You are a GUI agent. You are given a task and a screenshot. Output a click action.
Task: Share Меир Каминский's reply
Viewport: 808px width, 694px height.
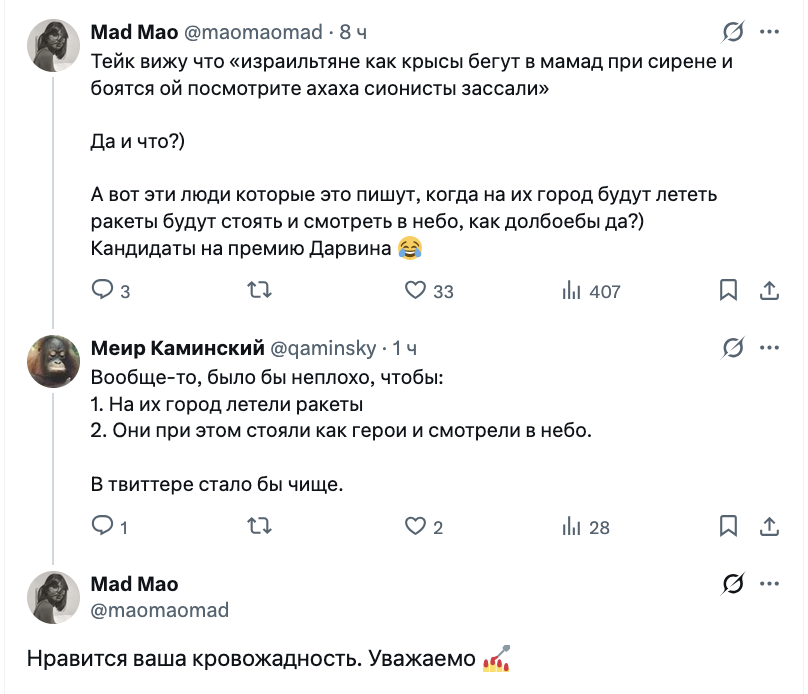[769, 526]
